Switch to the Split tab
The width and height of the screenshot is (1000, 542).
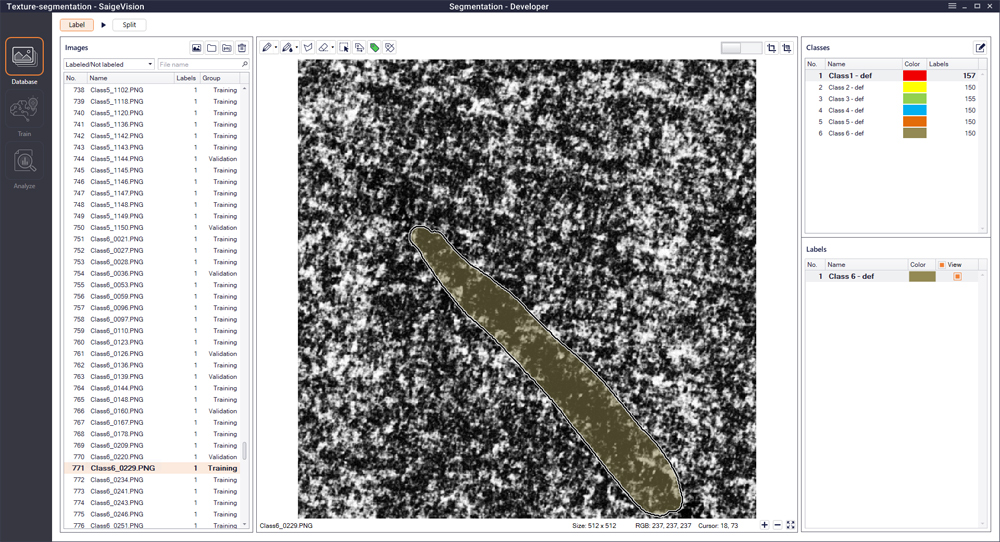coord(129,25)
